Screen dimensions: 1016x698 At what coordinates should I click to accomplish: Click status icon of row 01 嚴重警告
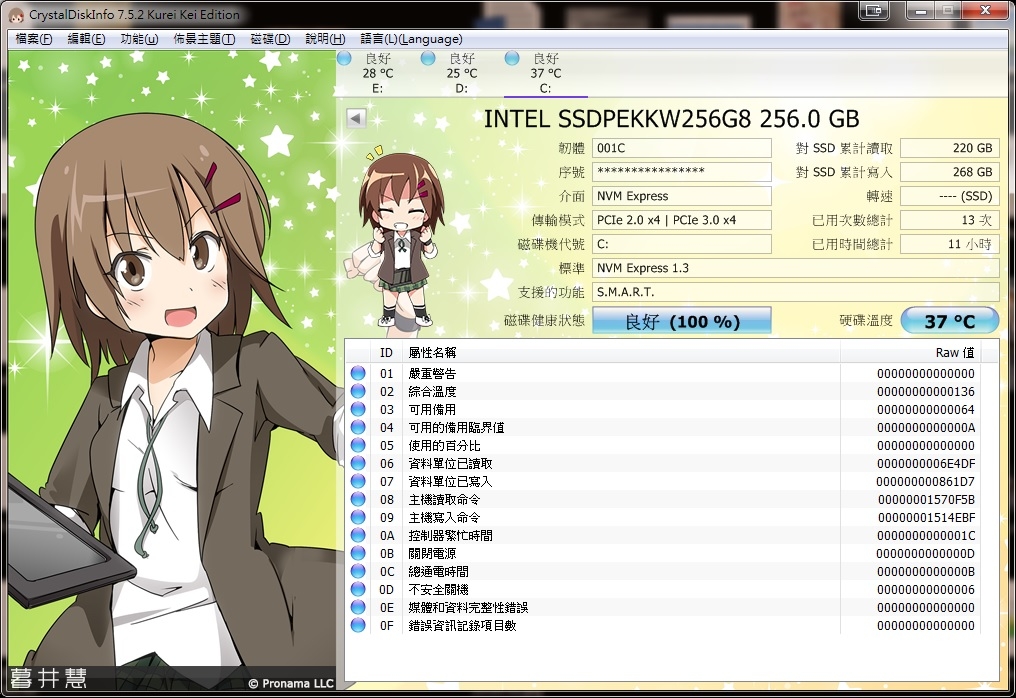click(358, 373)
